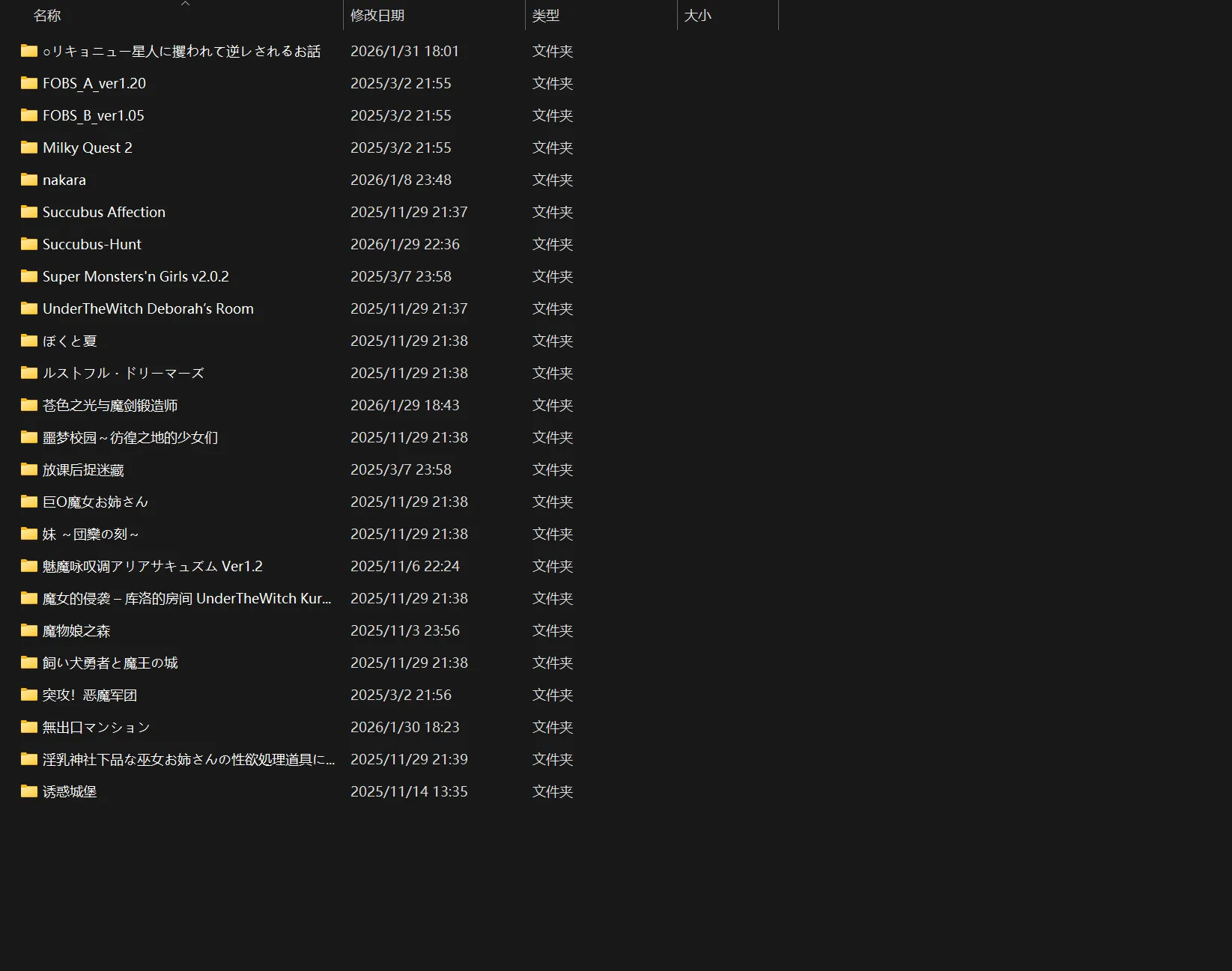Click the folder icon for ぼくと夏
The image size is (1232, 971).
pos(29,341)
